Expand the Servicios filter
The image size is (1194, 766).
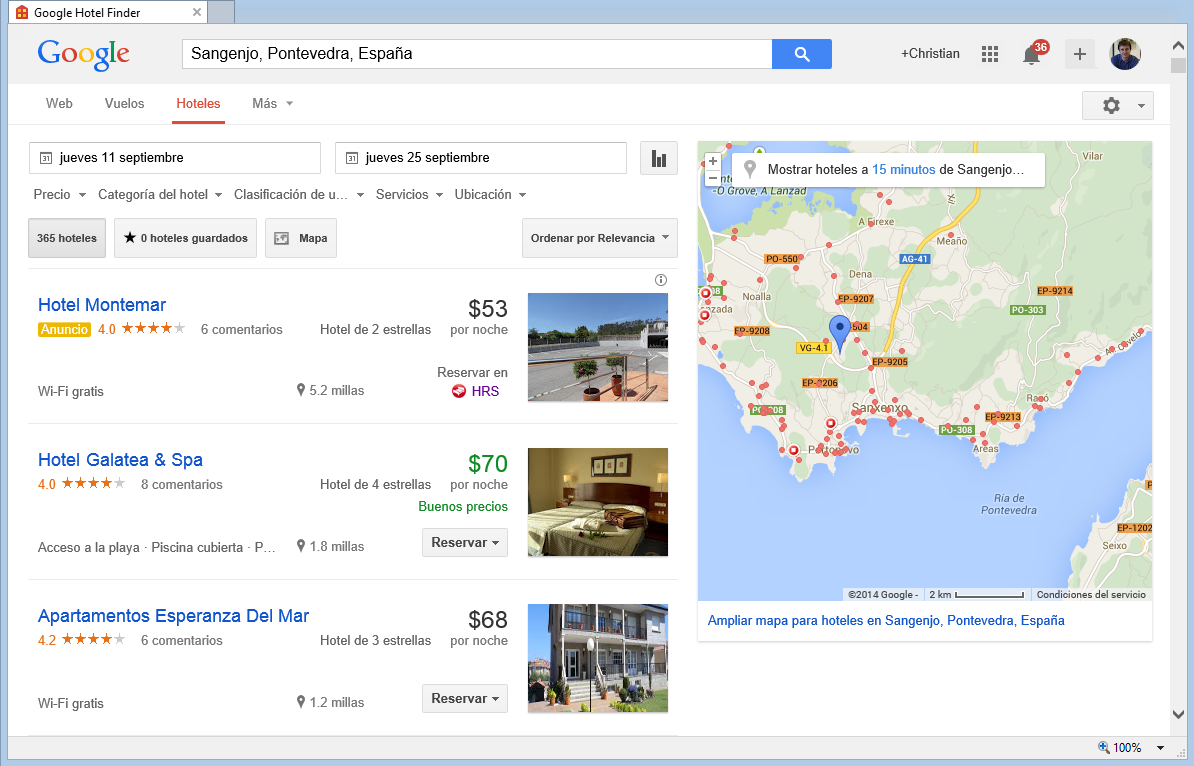(409, 195)
